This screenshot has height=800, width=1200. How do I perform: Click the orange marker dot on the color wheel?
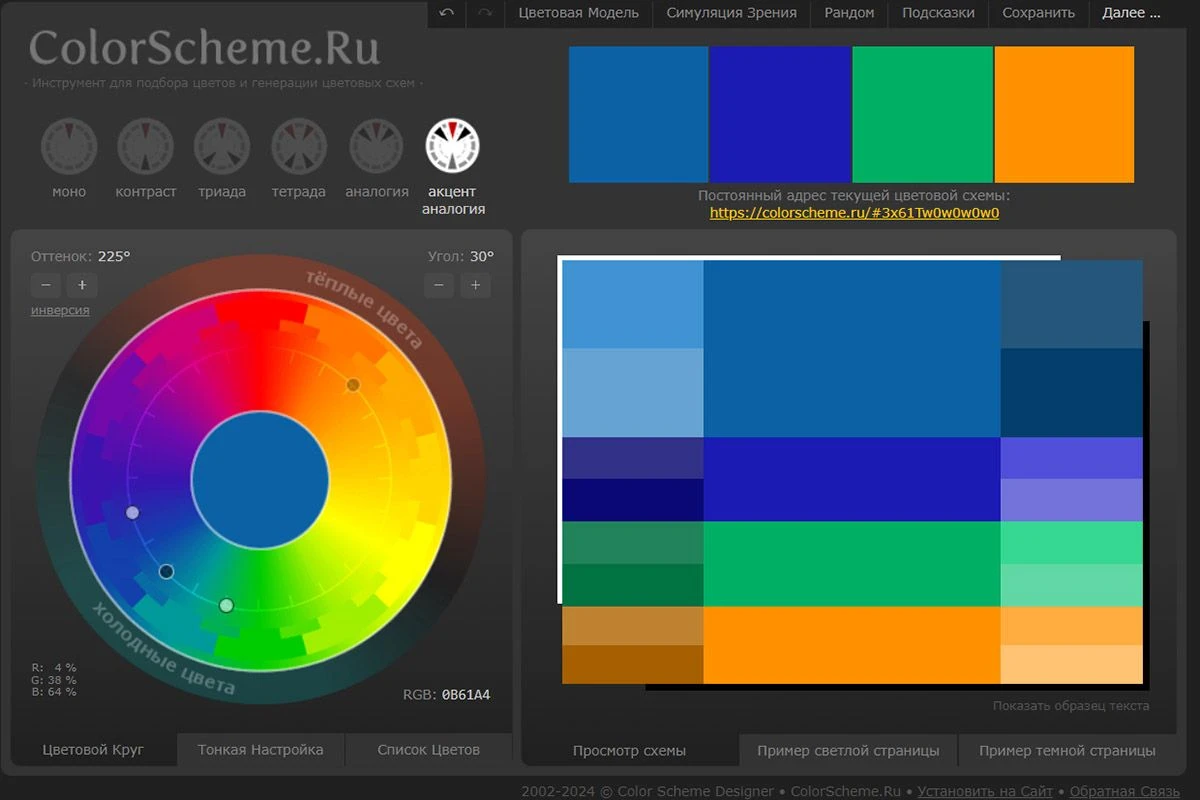tap(353, 385)
